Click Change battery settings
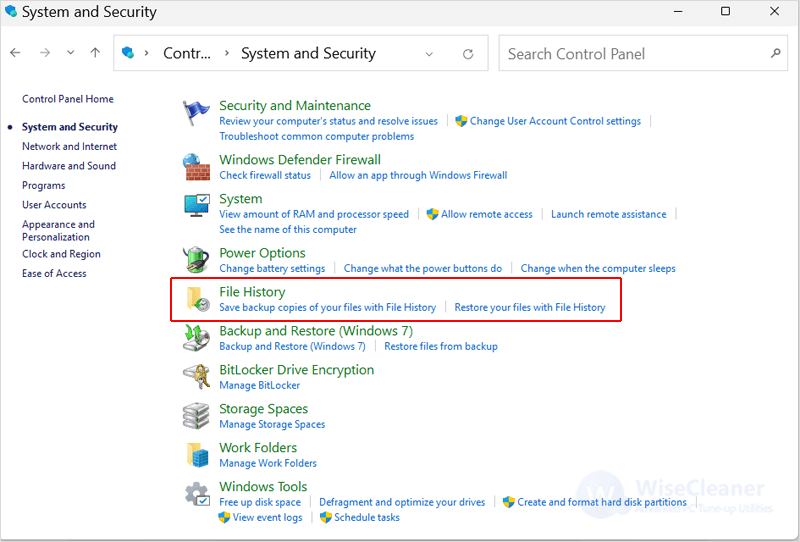This screenshot has width=800, height=542. pos(272,268)
